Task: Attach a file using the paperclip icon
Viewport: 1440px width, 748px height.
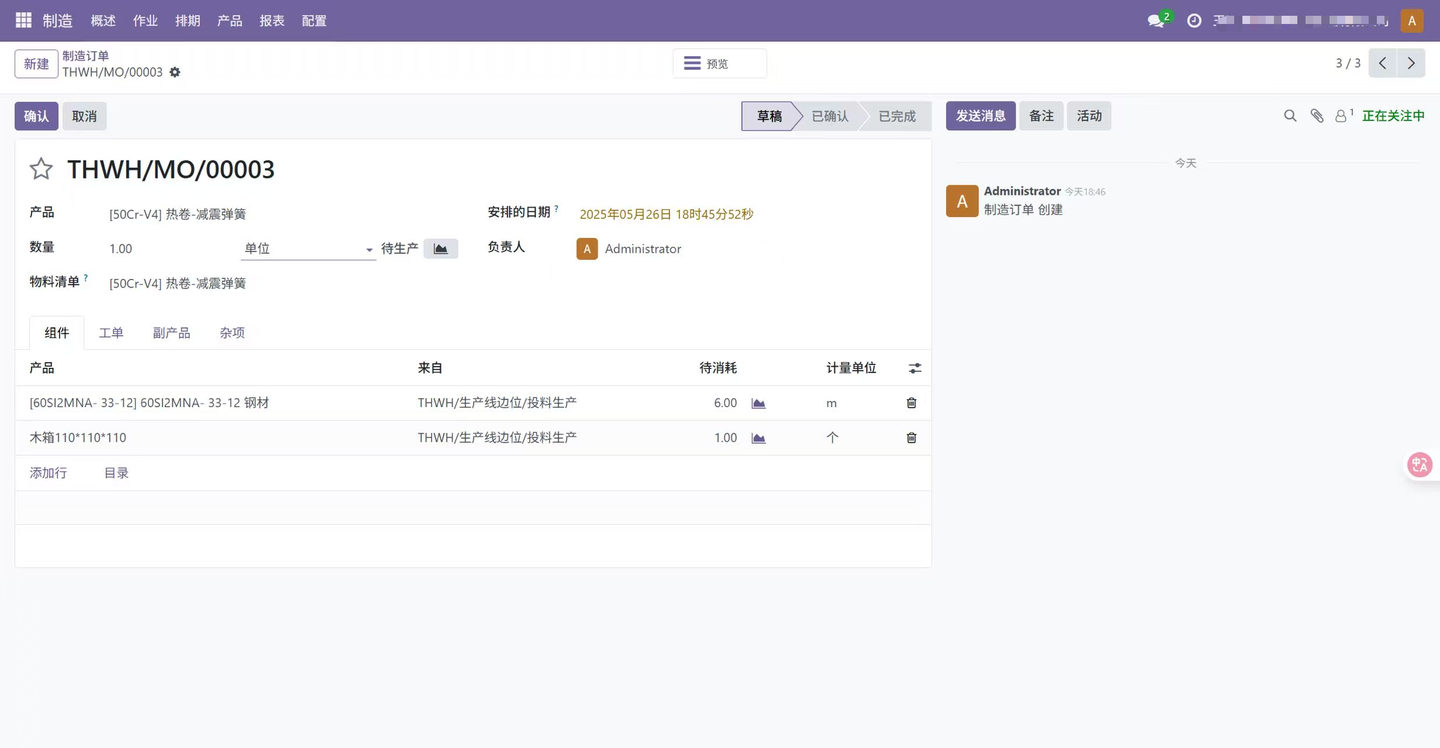Action: 1316,116
